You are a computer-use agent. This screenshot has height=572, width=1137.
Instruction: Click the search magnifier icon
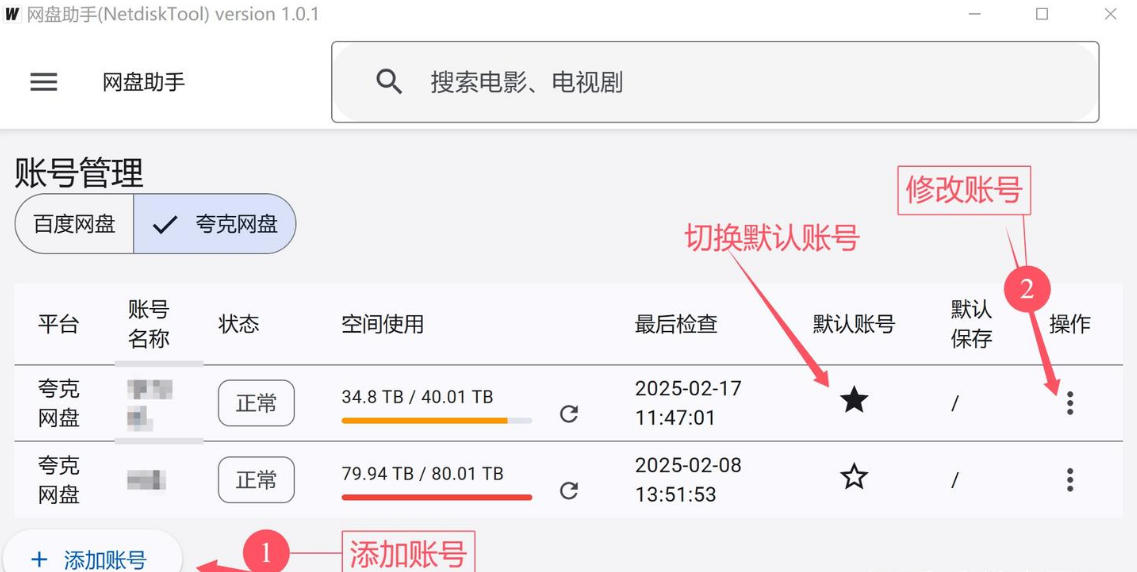click(389, 82)
